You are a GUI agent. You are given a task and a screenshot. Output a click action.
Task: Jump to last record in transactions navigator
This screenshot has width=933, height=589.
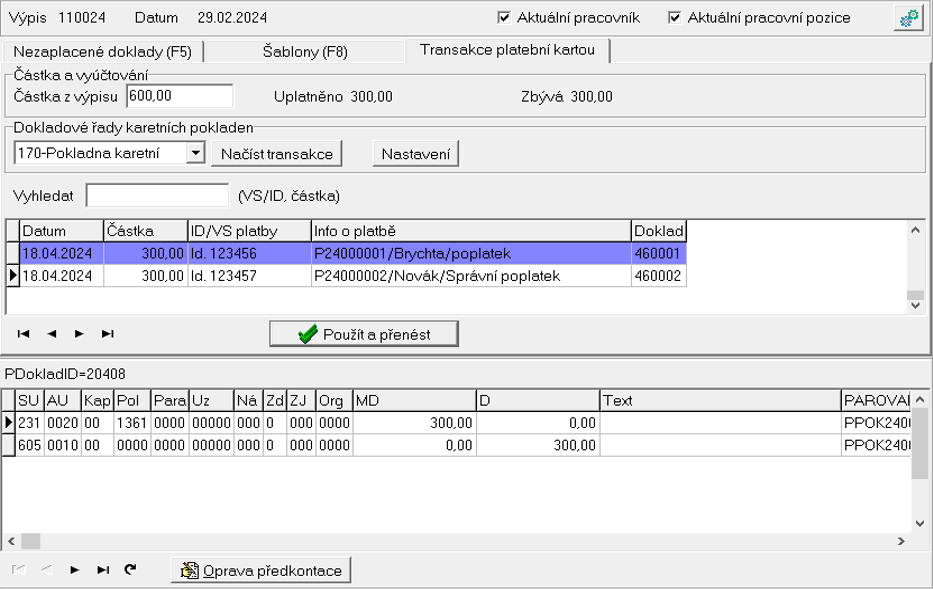[107, 334]
